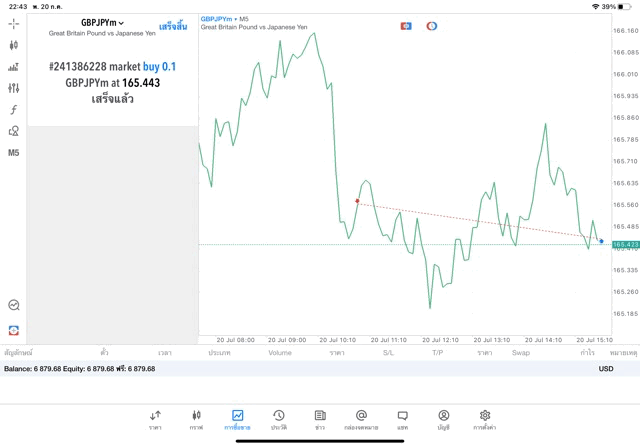This screenshot has width=640, height=447.
Task: Open the ข่าว news tab
Action: click(320, 420)
